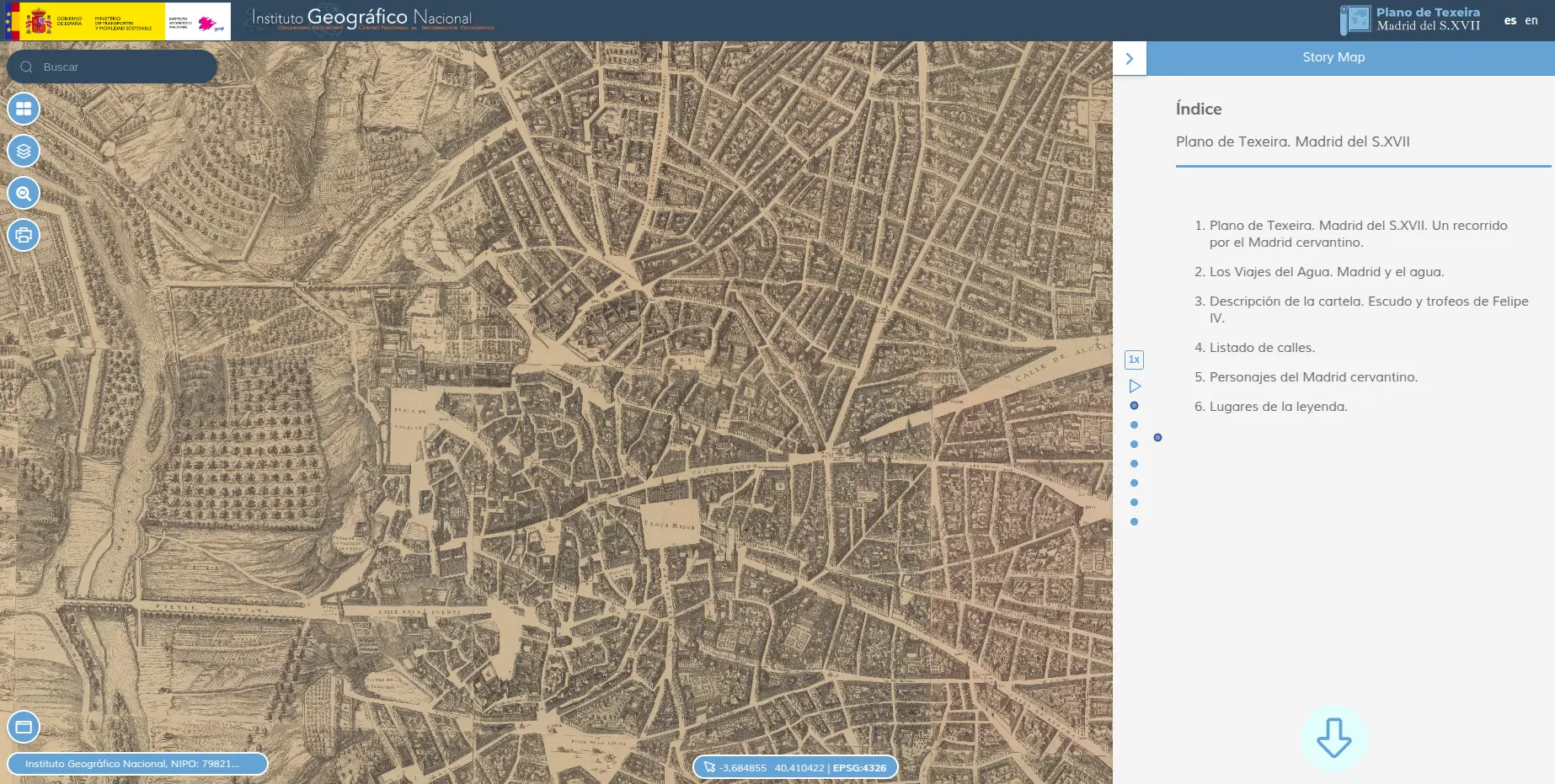Play the story map autoplay

[1135, 386]
